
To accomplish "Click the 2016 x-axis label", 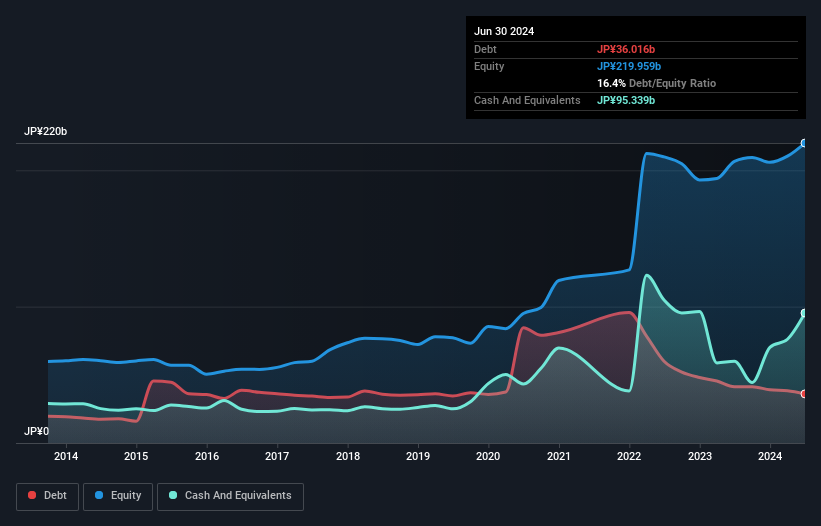I will pos(207,456).
